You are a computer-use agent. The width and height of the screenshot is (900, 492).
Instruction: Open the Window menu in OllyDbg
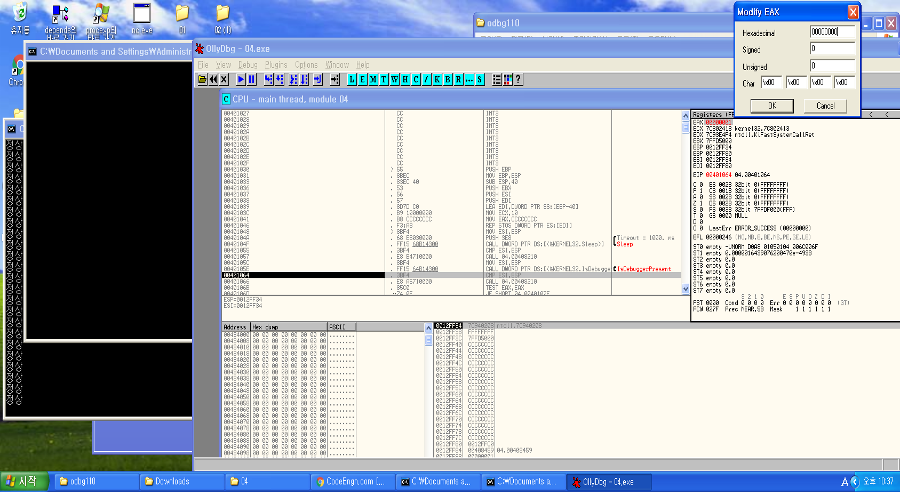click(x=337, y=65)
